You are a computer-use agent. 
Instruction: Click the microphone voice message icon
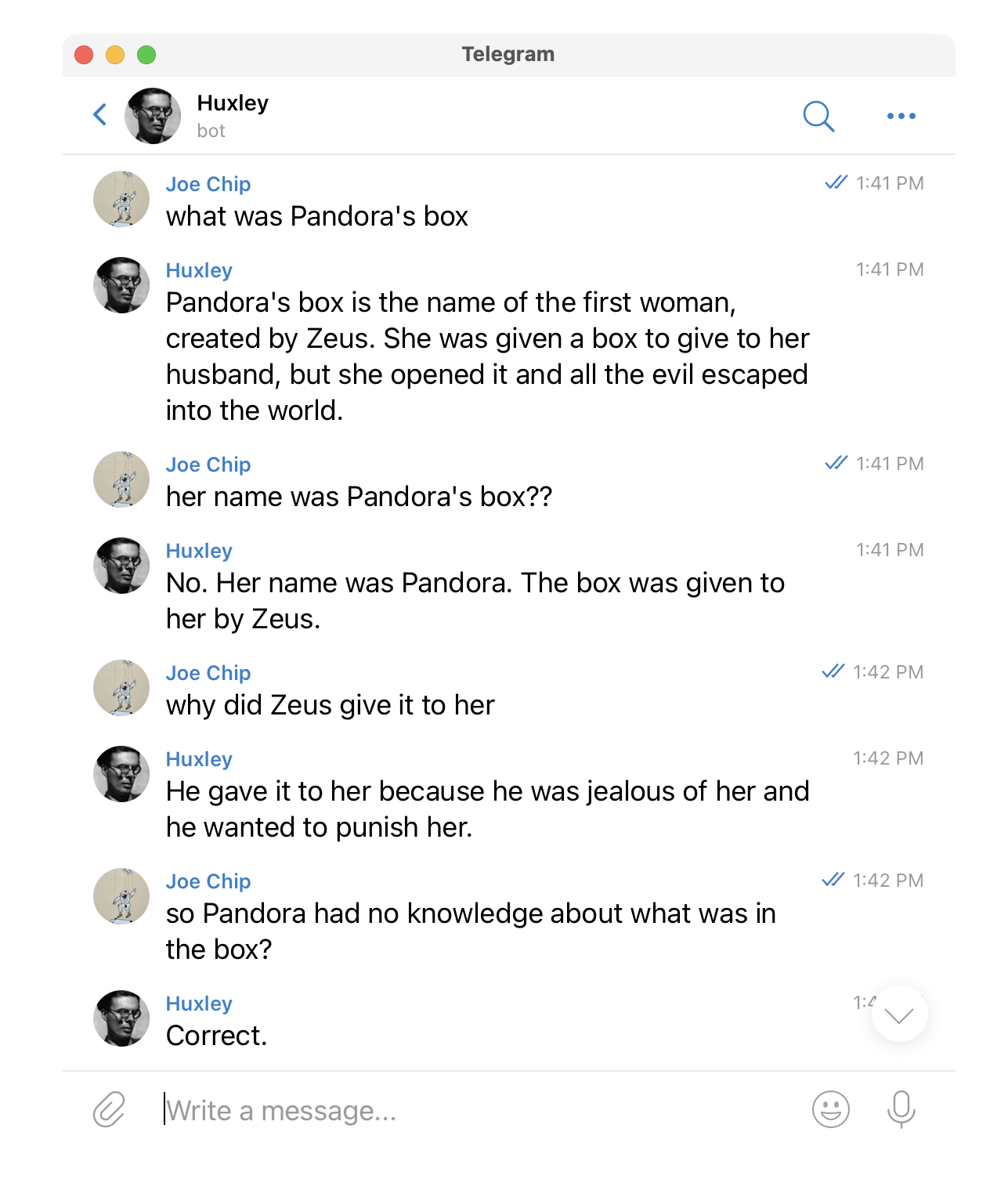901,1109
